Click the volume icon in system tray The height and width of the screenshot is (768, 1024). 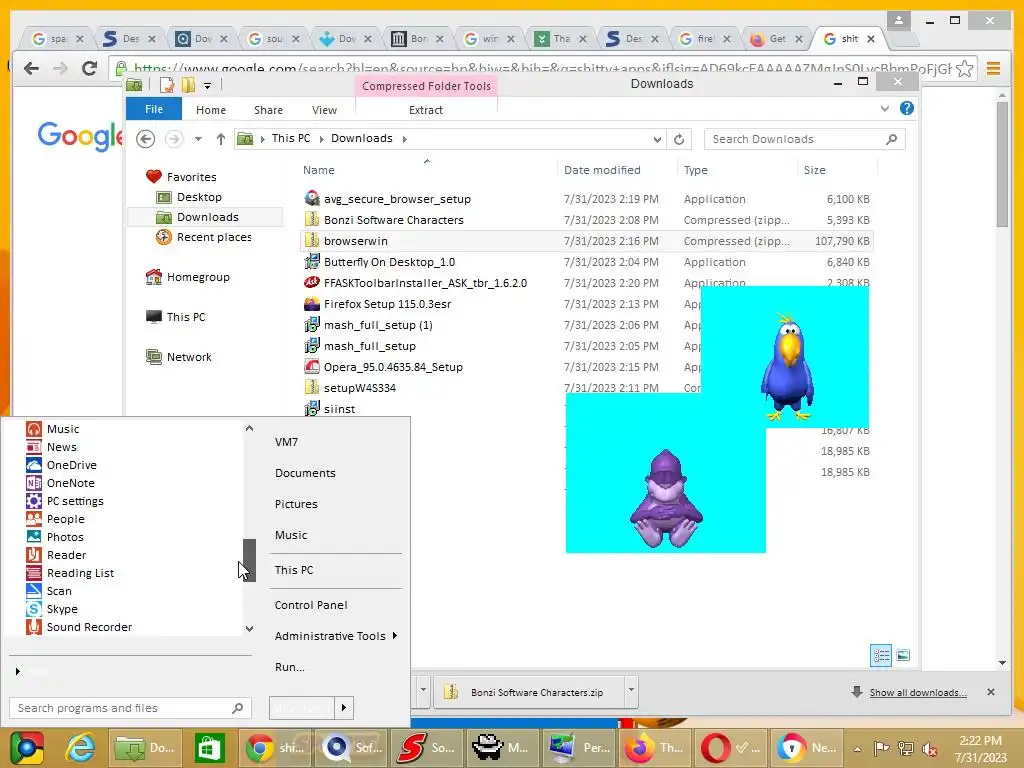click(930, 749)
